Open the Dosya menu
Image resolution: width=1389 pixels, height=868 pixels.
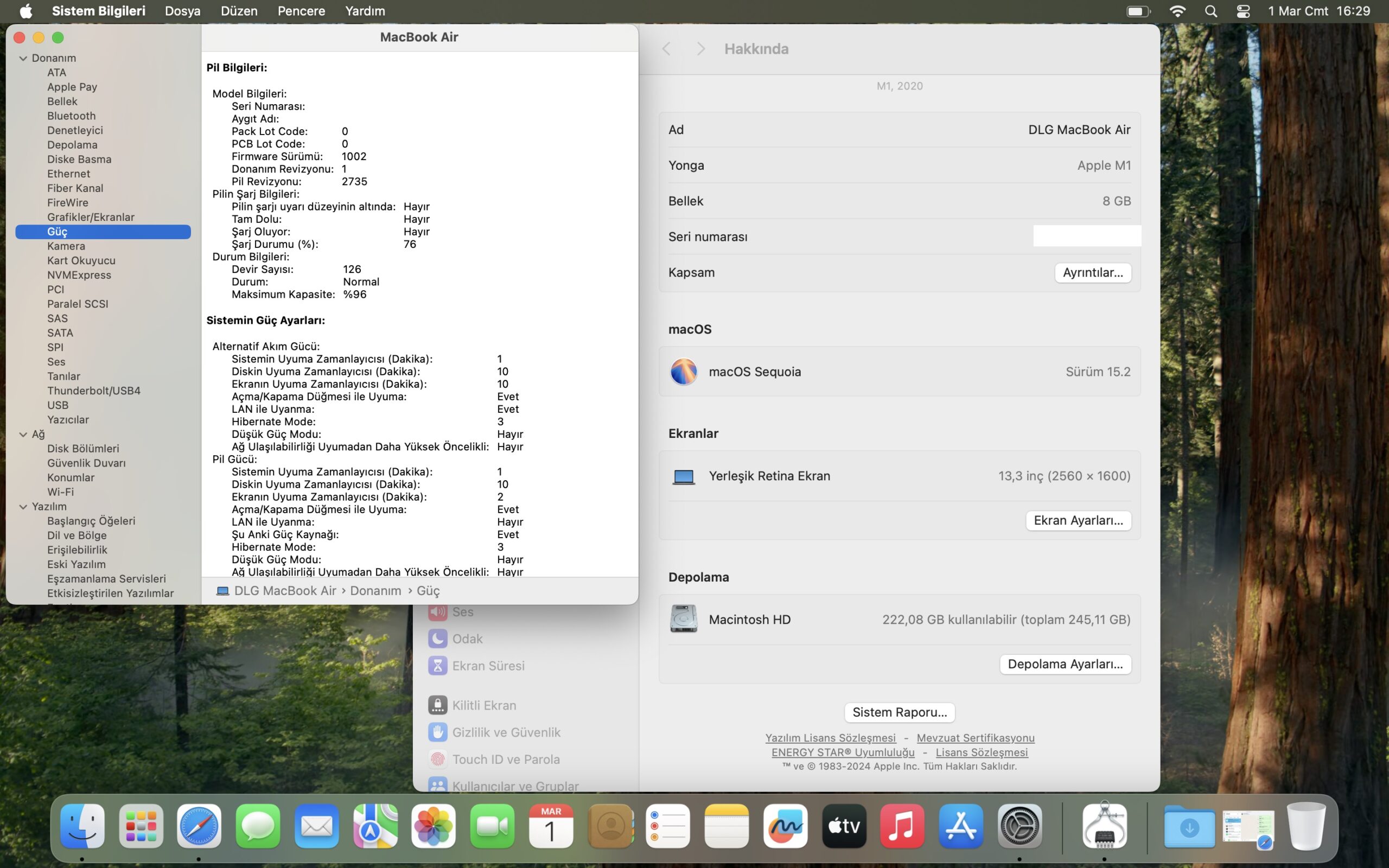tap(182, 11)
